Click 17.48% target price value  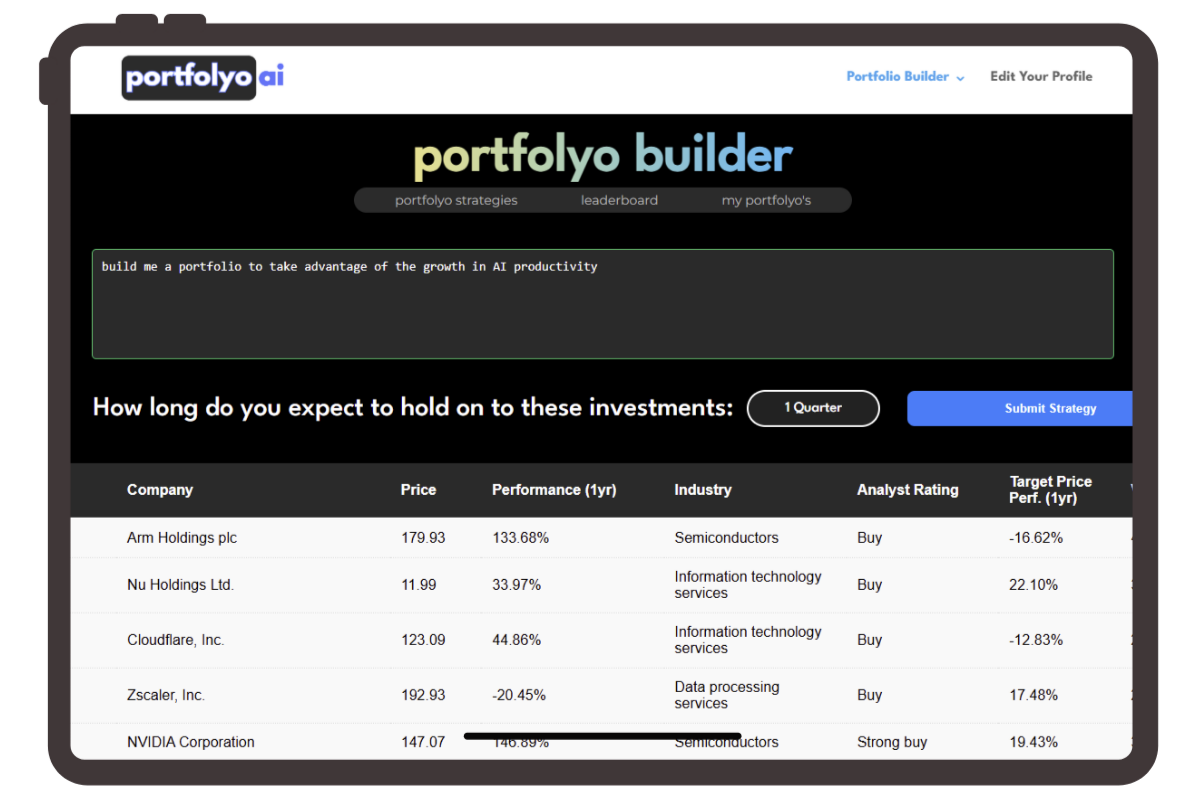coord(1033,695)
